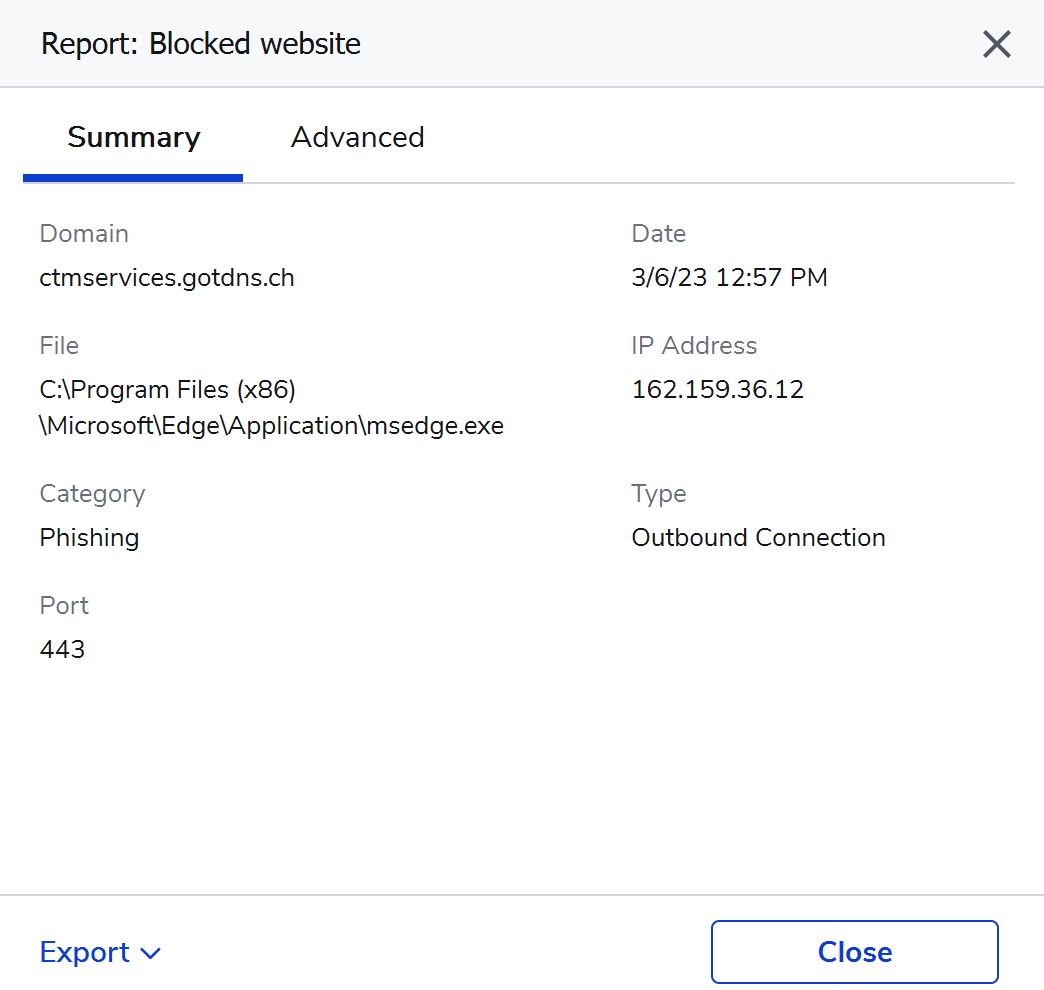Click the Phishing category value
Viewport: 1044px width, 990px height.
89,537
